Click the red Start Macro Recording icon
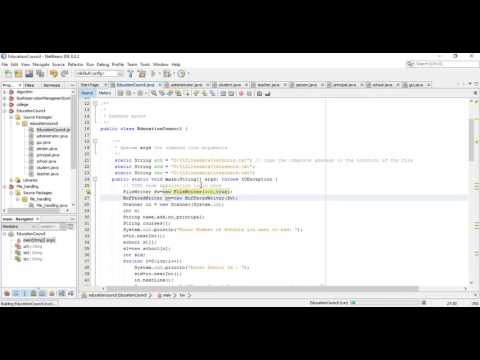 pyautogui.click(x=241, y=93)
